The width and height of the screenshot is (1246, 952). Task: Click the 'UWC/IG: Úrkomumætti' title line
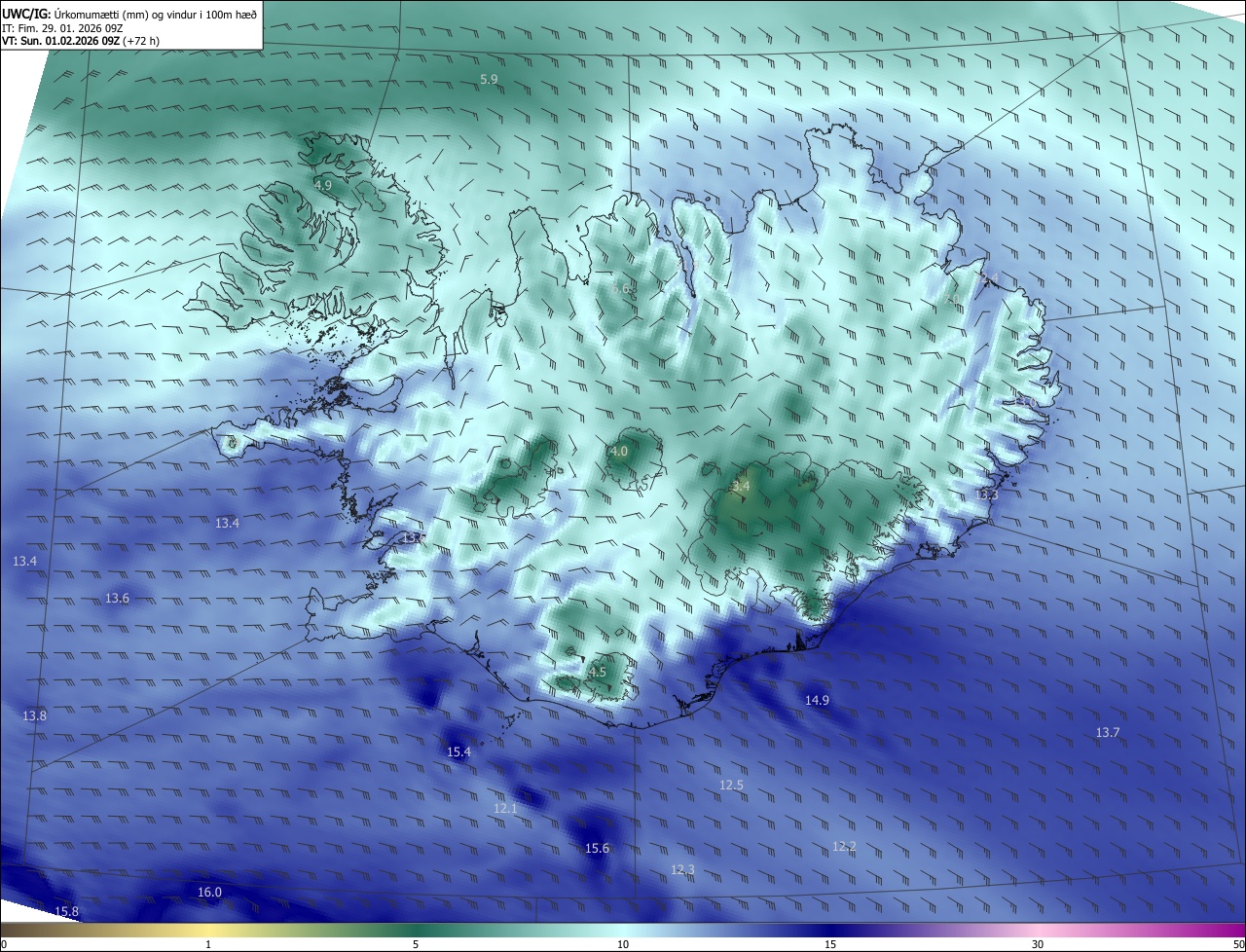click(129, 14)
